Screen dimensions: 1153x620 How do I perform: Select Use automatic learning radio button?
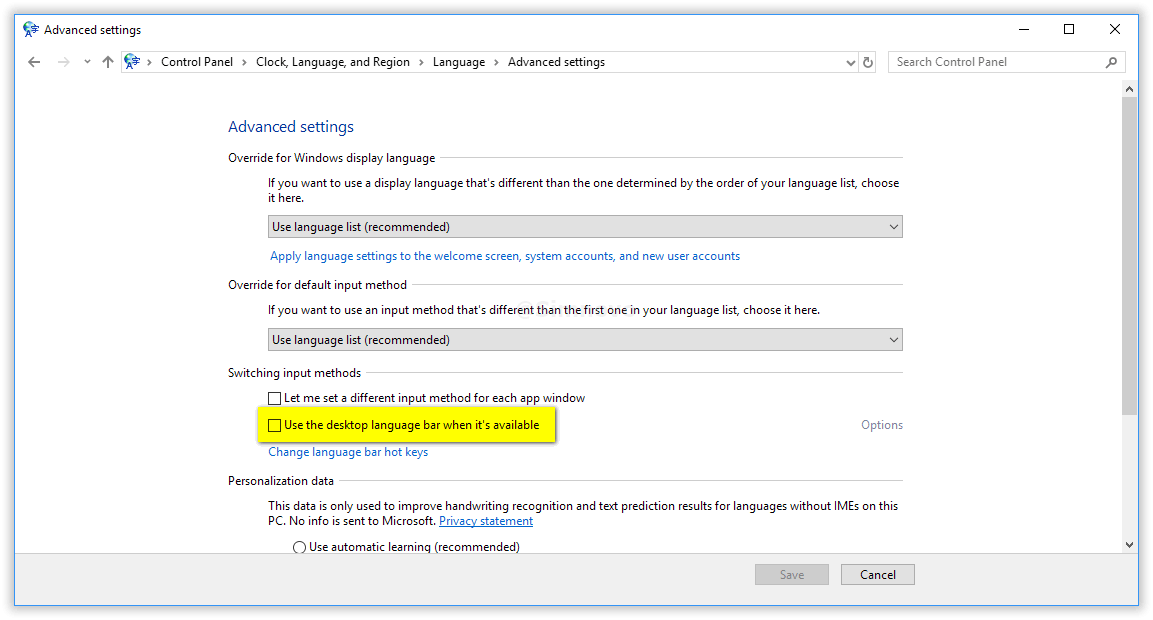click(x=299, y=547)
